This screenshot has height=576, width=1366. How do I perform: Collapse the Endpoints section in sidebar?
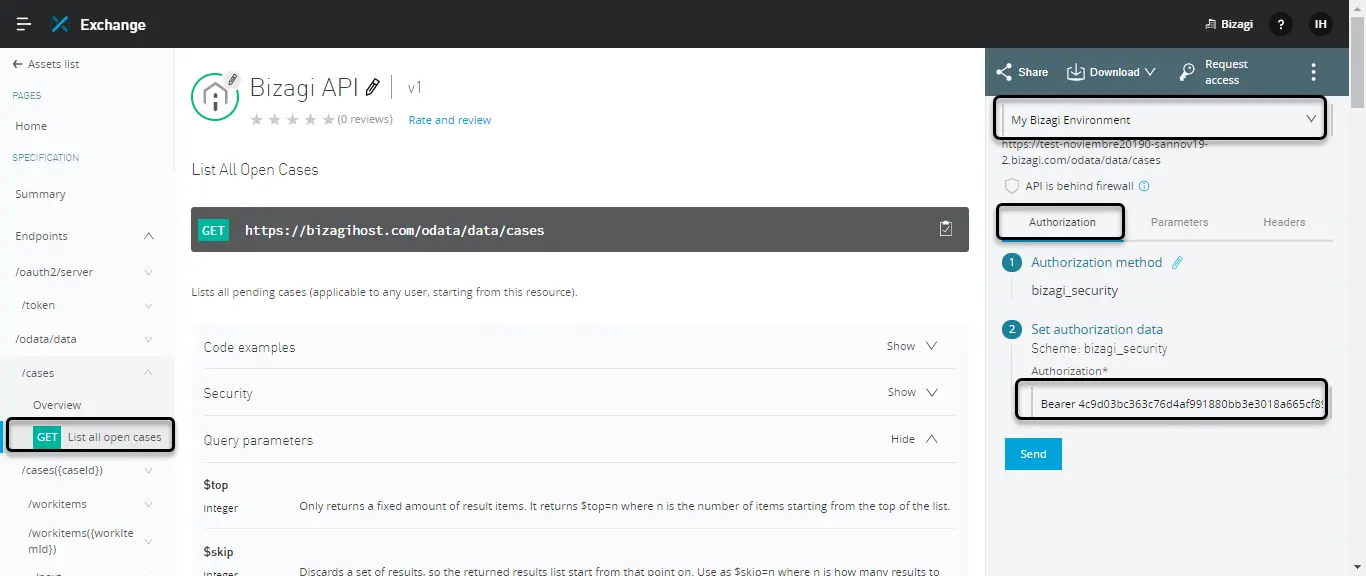[149, 236]
